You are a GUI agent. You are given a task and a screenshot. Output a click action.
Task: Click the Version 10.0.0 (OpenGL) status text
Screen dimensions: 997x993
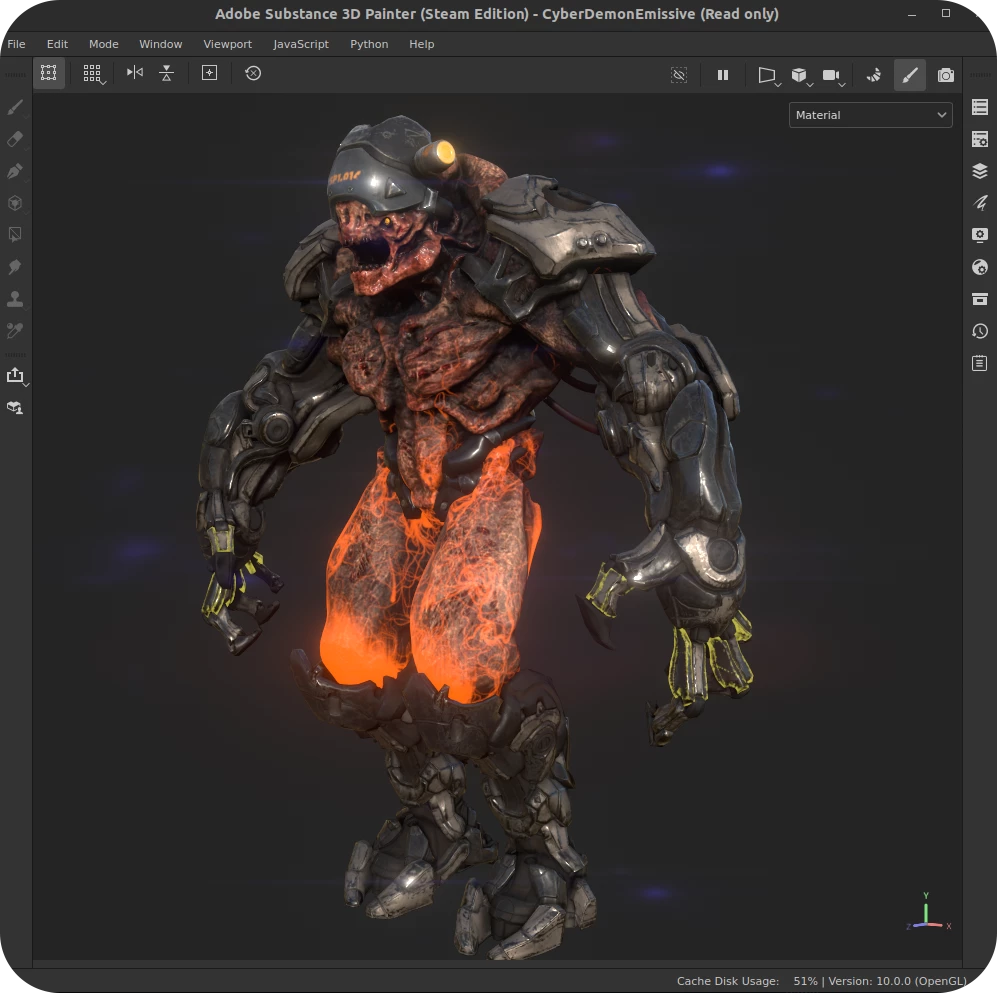pos(897,981)
